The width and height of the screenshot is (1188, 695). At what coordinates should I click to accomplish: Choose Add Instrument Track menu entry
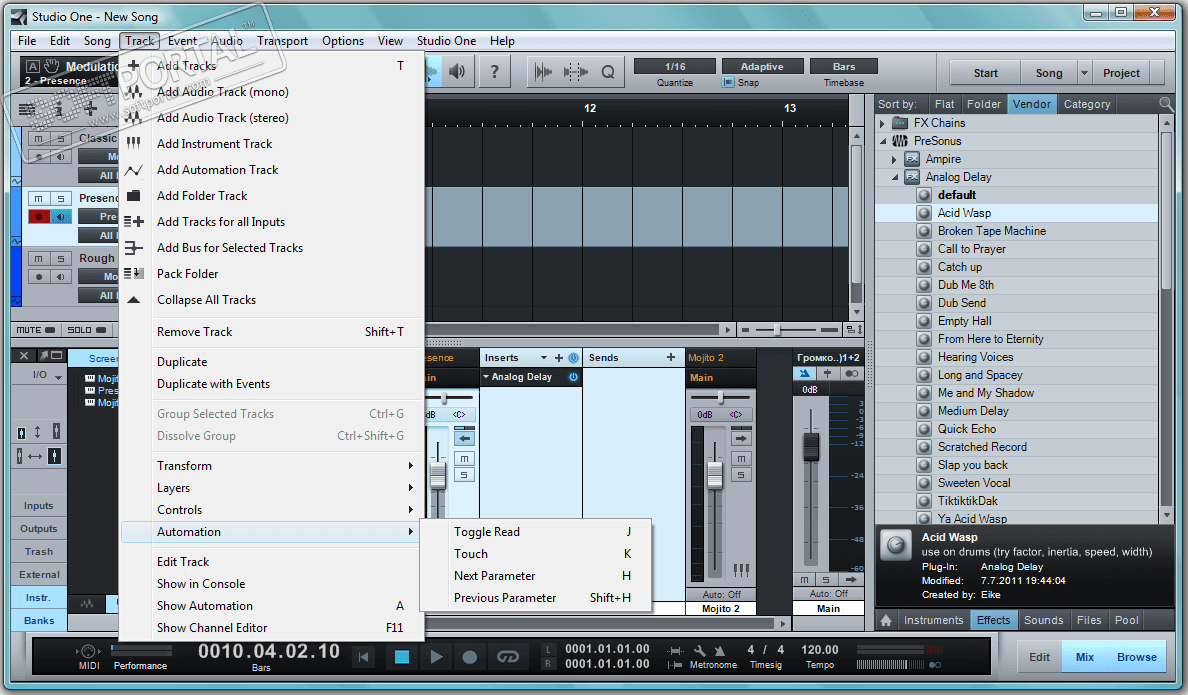pos(214,144)
